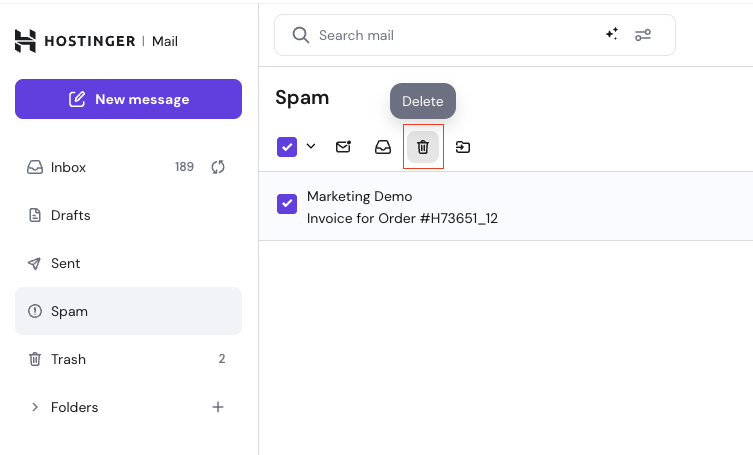The width and height of the screenshot is (753, 455).
Task: Click the Delete trash icon in toolbar
Action: (423, 147)
